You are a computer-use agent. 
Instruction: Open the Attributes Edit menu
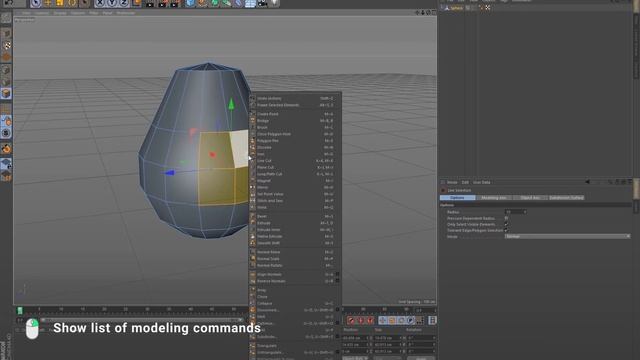(x=465, y=182)
